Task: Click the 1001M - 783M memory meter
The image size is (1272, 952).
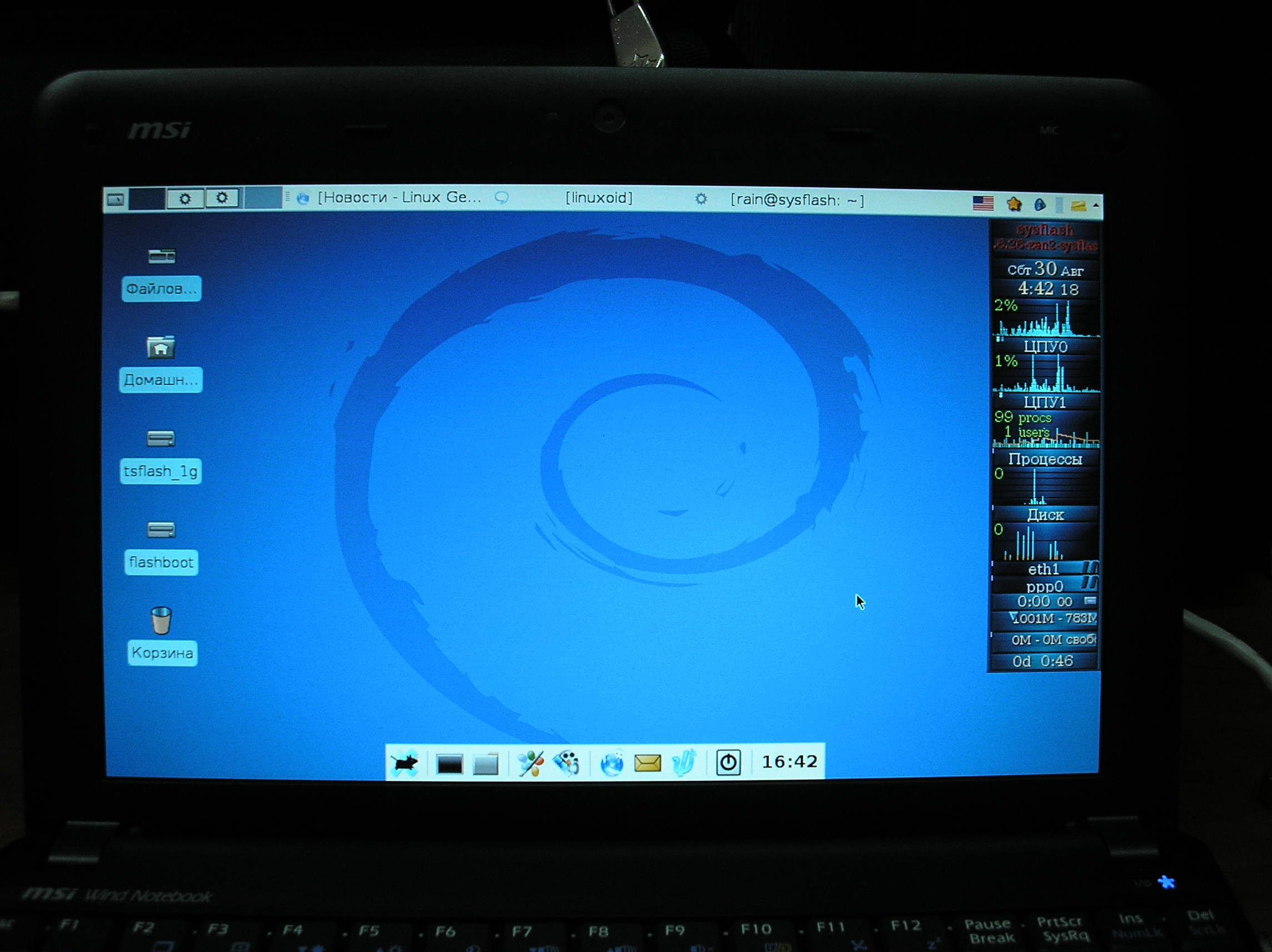Action: [1045, 618]
